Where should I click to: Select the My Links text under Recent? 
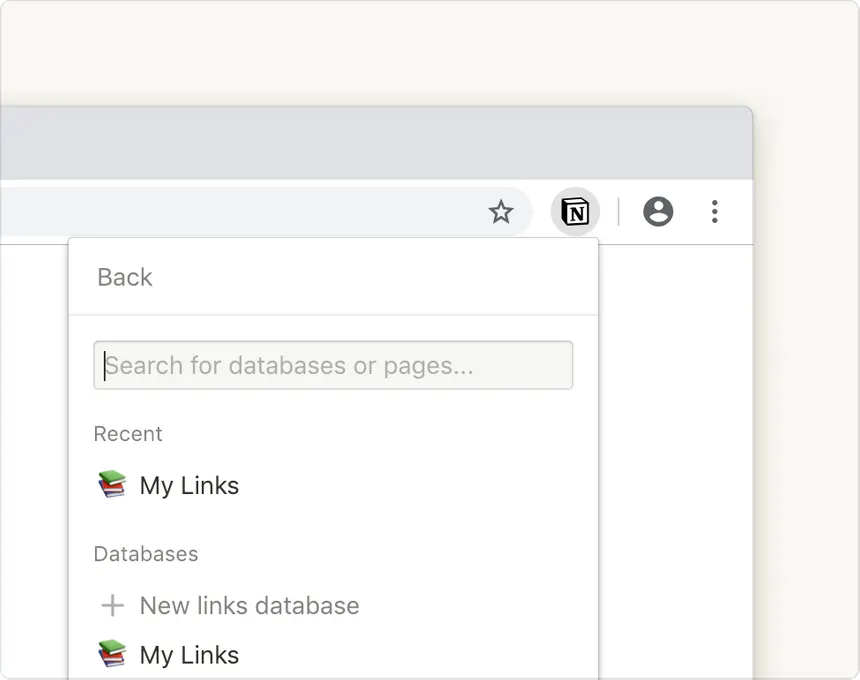click(x=189, y=486)
